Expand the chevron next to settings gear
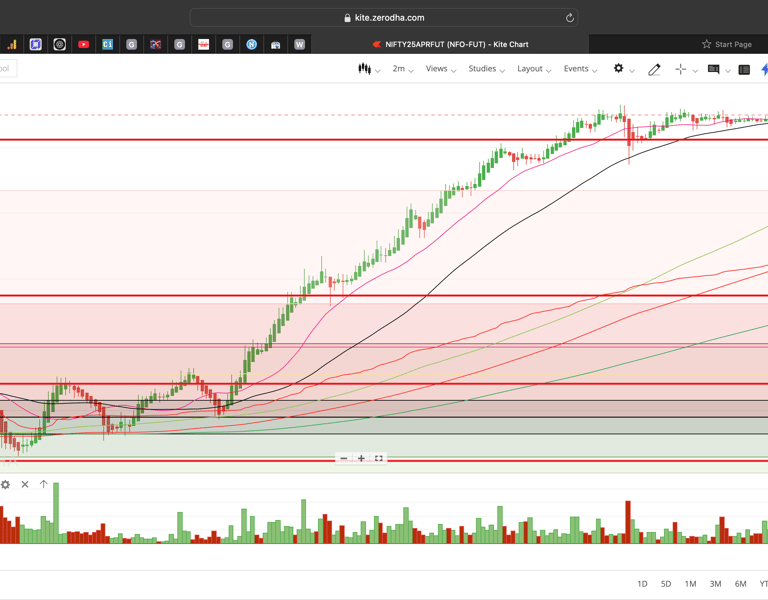The image size is (768, 600). point(632,71)
